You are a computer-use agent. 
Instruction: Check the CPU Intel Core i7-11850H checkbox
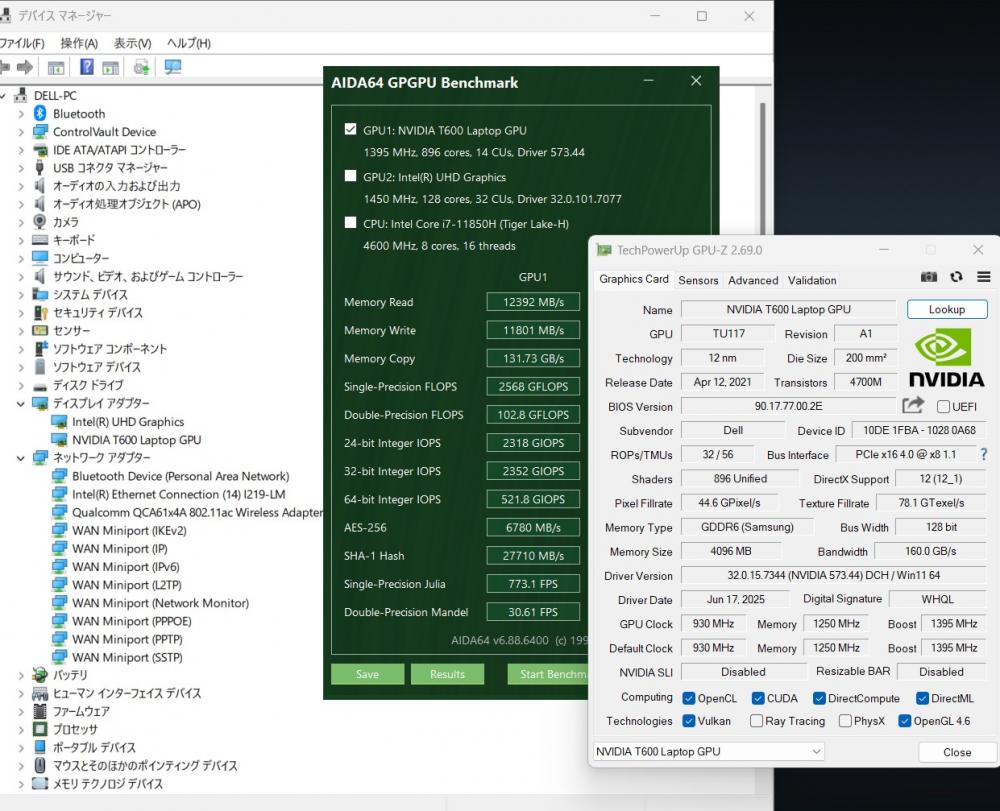350,223
